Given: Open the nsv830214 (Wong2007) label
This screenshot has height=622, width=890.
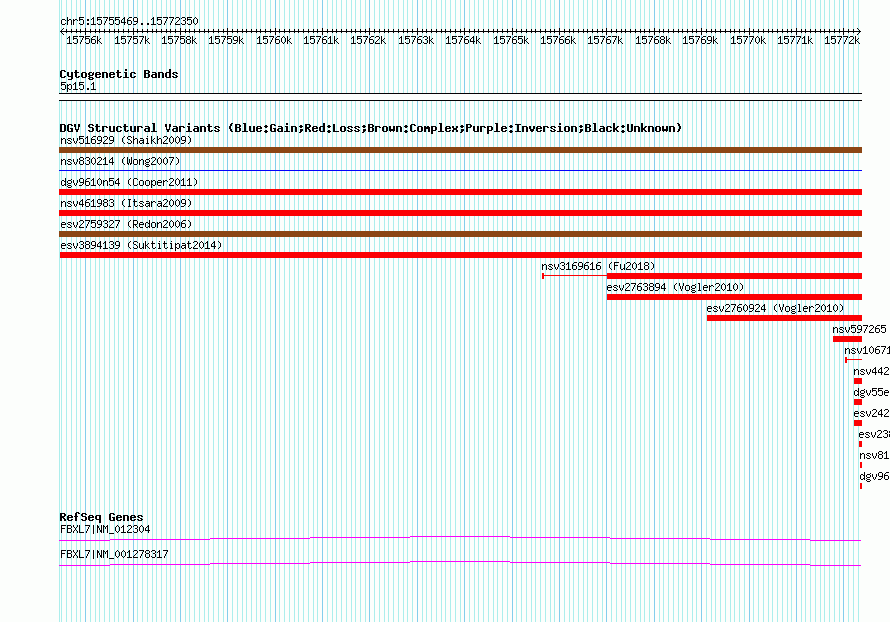Looking at the screenshot, I should click(120, 161).
